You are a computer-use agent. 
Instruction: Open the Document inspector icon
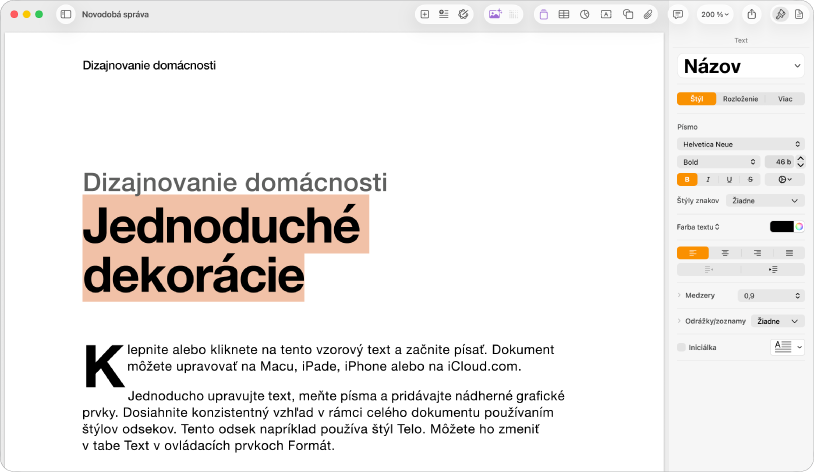tap(799, 15)
